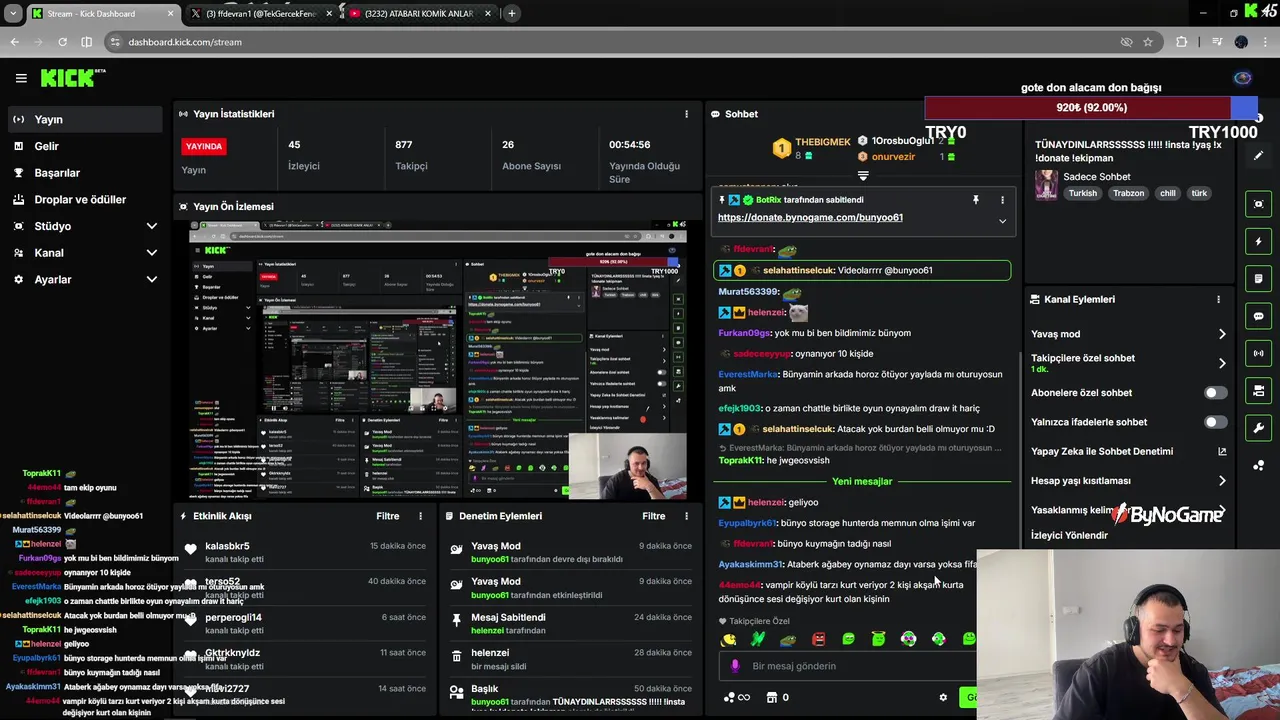Switch to the ffdevran1 X browser tab
Viewport: 1280px width, 720px height.
pos(262,14)
